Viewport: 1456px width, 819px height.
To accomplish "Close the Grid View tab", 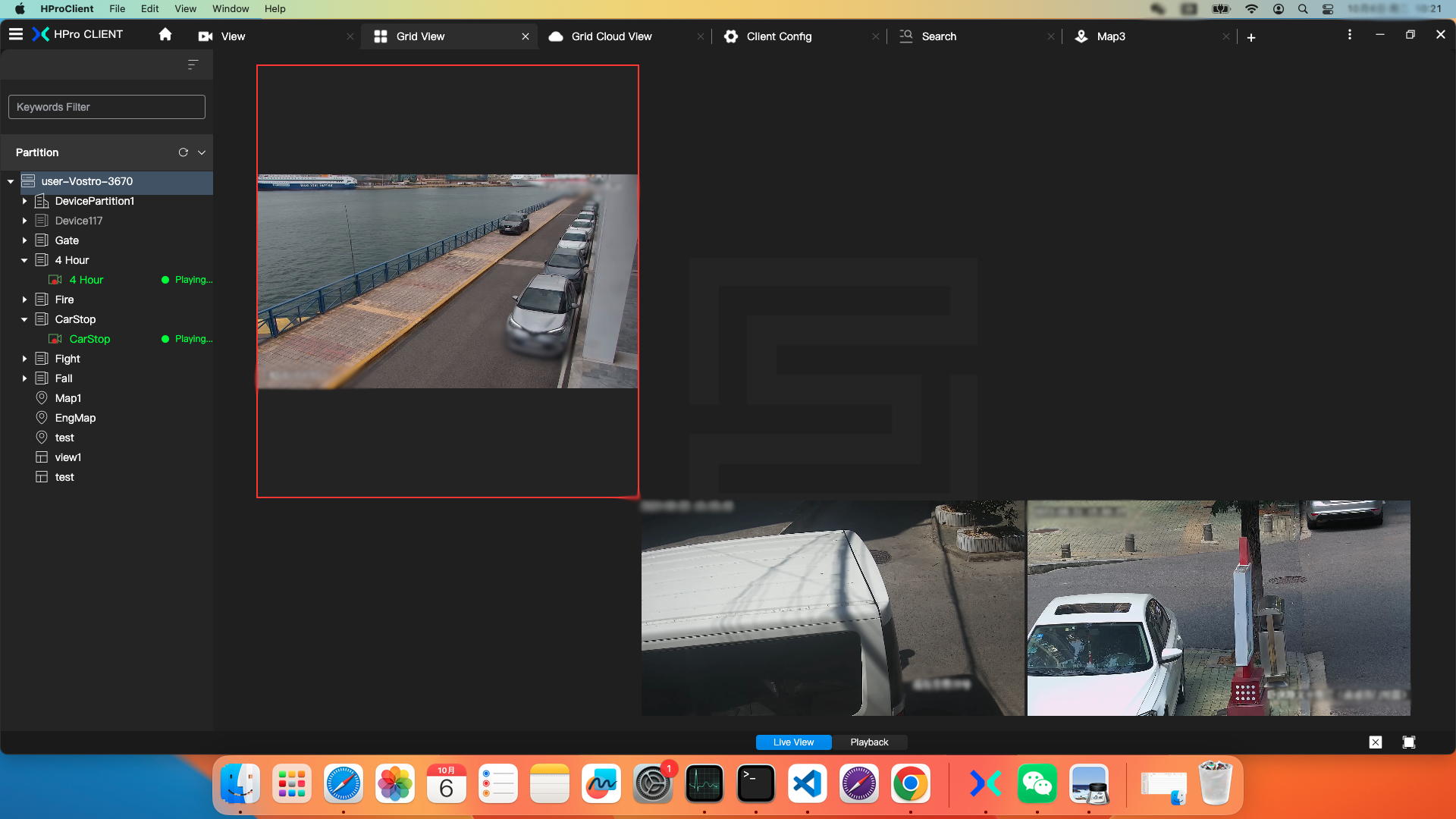I will pos(526,36).
